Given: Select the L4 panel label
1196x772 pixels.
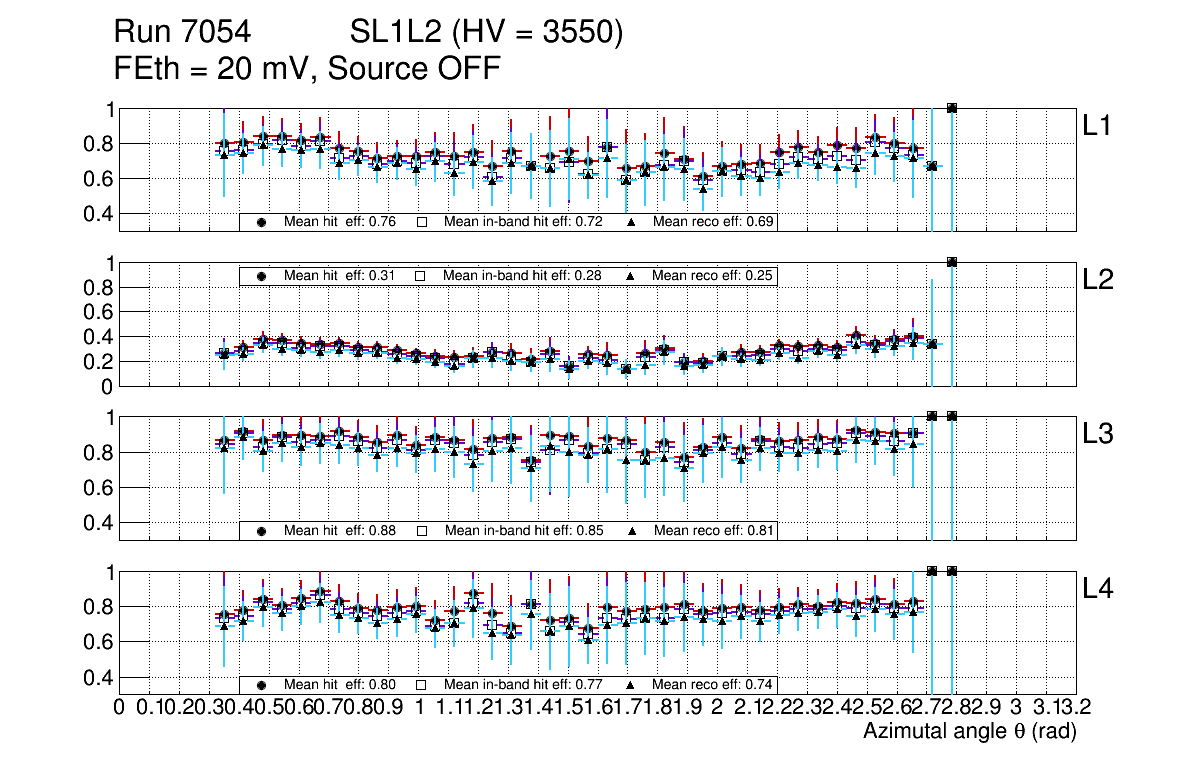Looking at the screenshot, I should [x=1098, y=589].
